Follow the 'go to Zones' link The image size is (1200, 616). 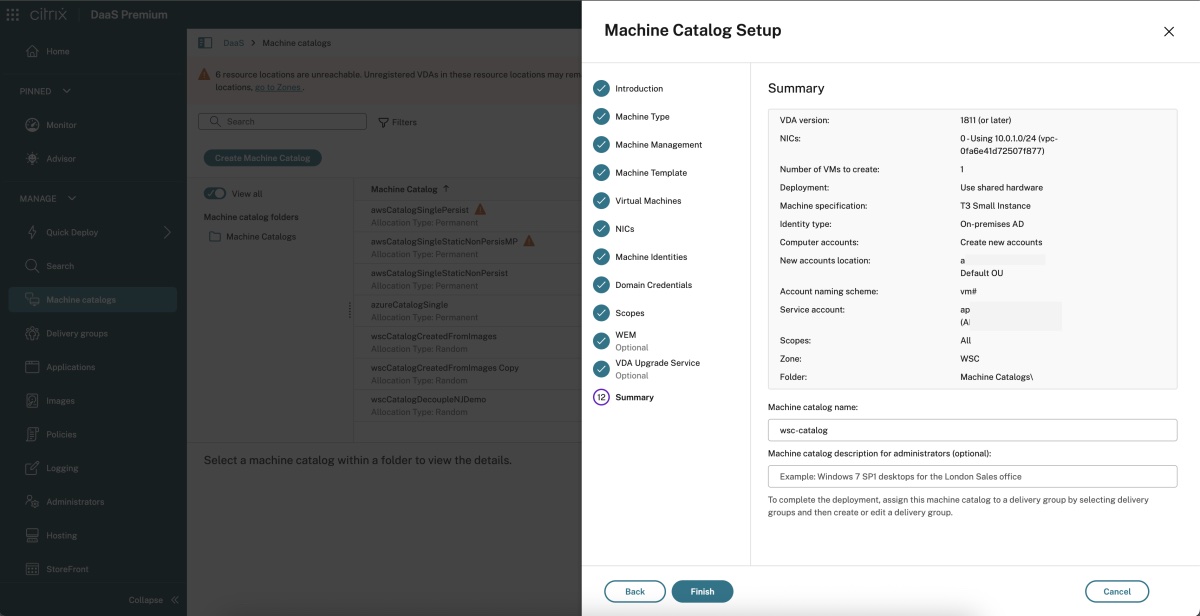point(278,87)
